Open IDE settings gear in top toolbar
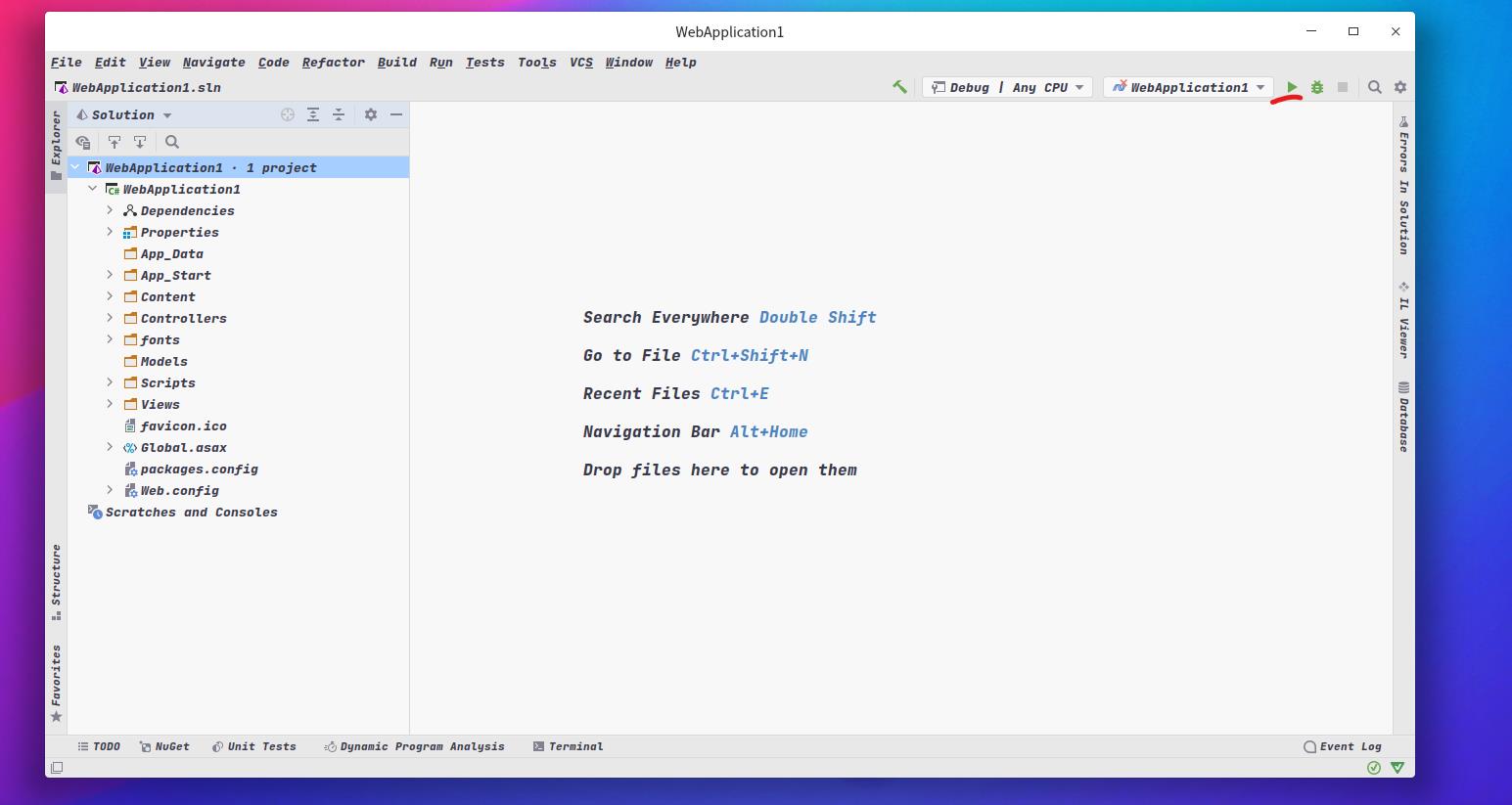The image size is (1512, 805). [1400, 87]
